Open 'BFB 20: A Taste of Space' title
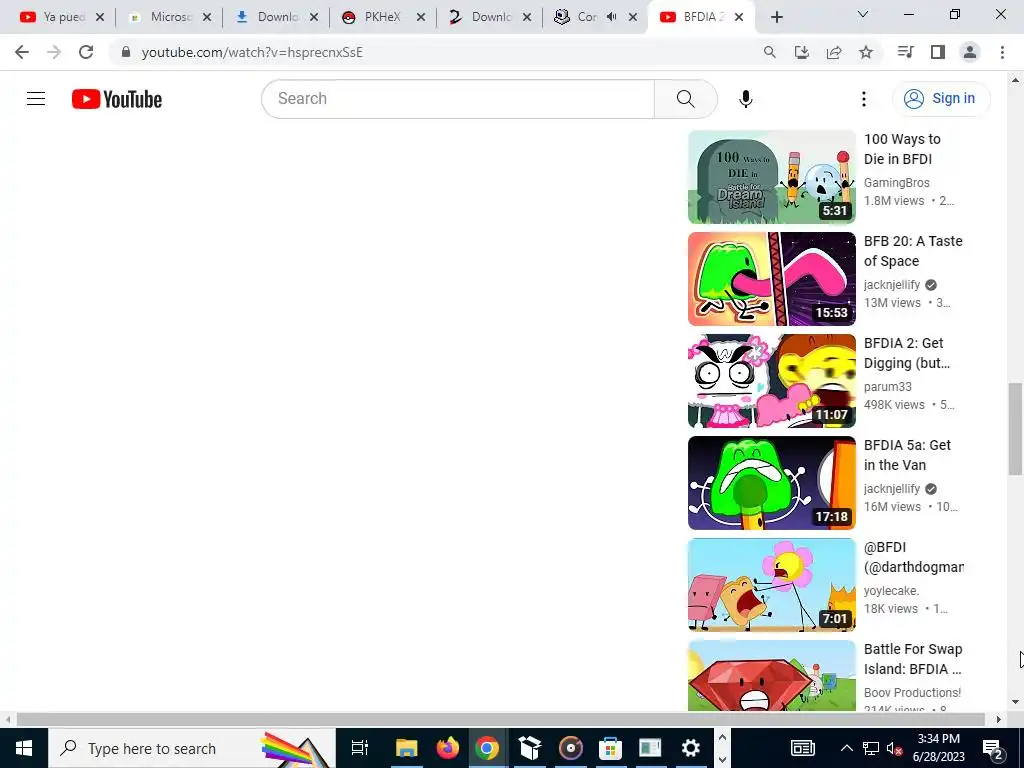Screen dimensions: 1024x768 click(x=913, y=251)
